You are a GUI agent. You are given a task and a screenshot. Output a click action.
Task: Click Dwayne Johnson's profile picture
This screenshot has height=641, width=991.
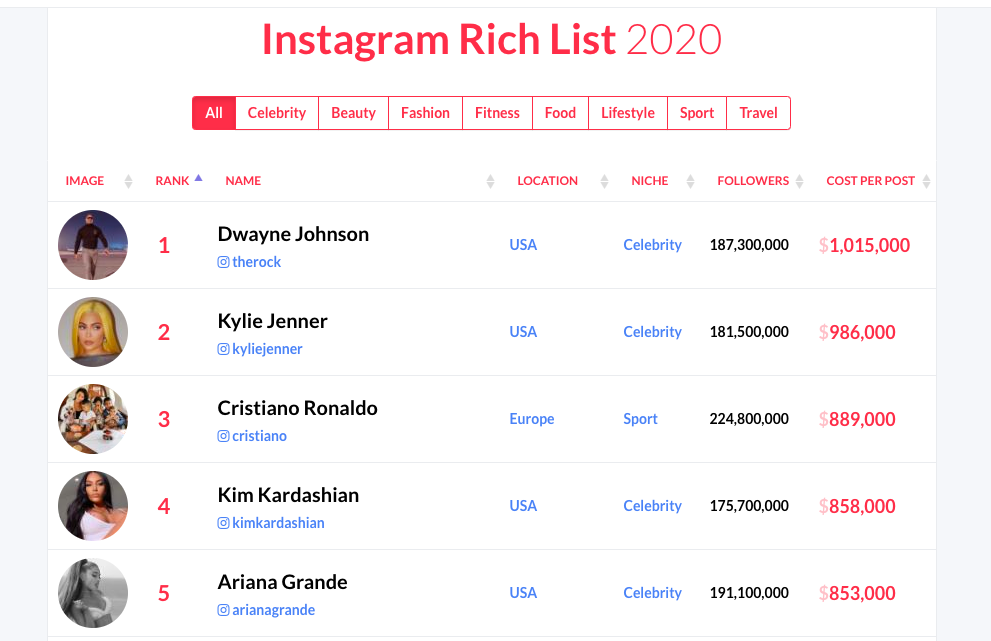coord(93,245)
